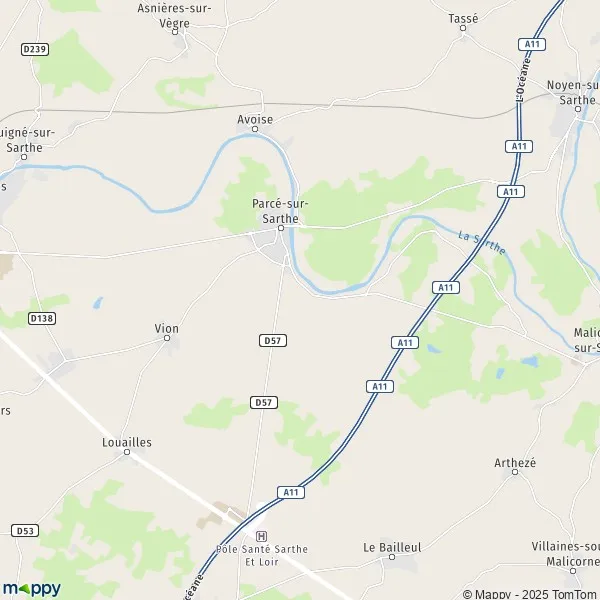This screenshot has height=600, width=600.
Task: Click the D138 road shield
Action: (x=42, y=318)
